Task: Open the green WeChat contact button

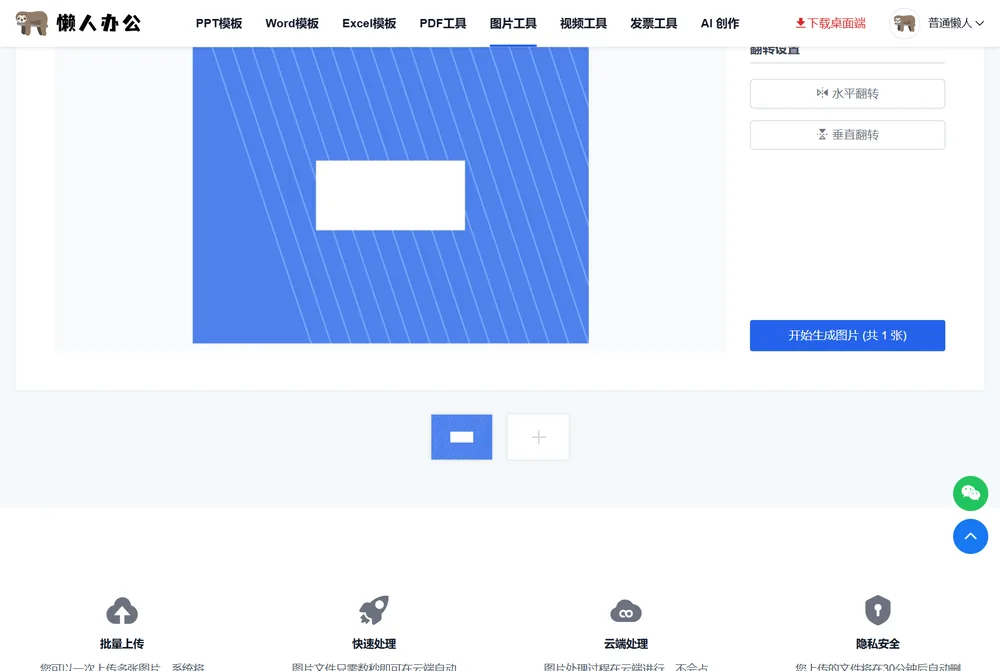Action: click(x=971, y=493)
